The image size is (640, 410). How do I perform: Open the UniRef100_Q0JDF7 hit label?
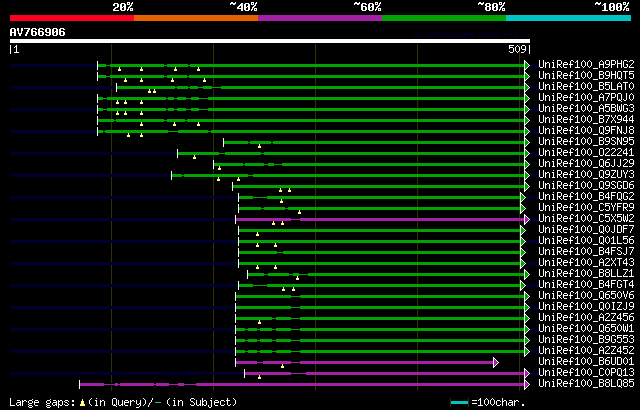click(x=586, y=230)
